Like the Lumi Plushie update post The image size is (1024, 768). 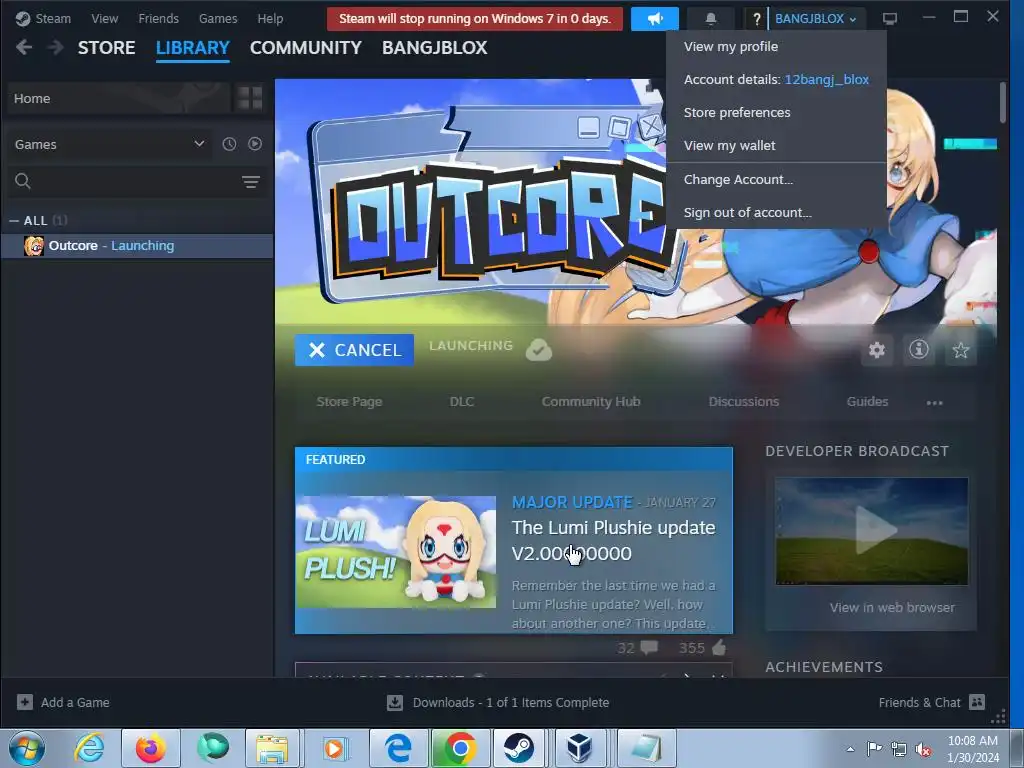(x=719, y=647)
